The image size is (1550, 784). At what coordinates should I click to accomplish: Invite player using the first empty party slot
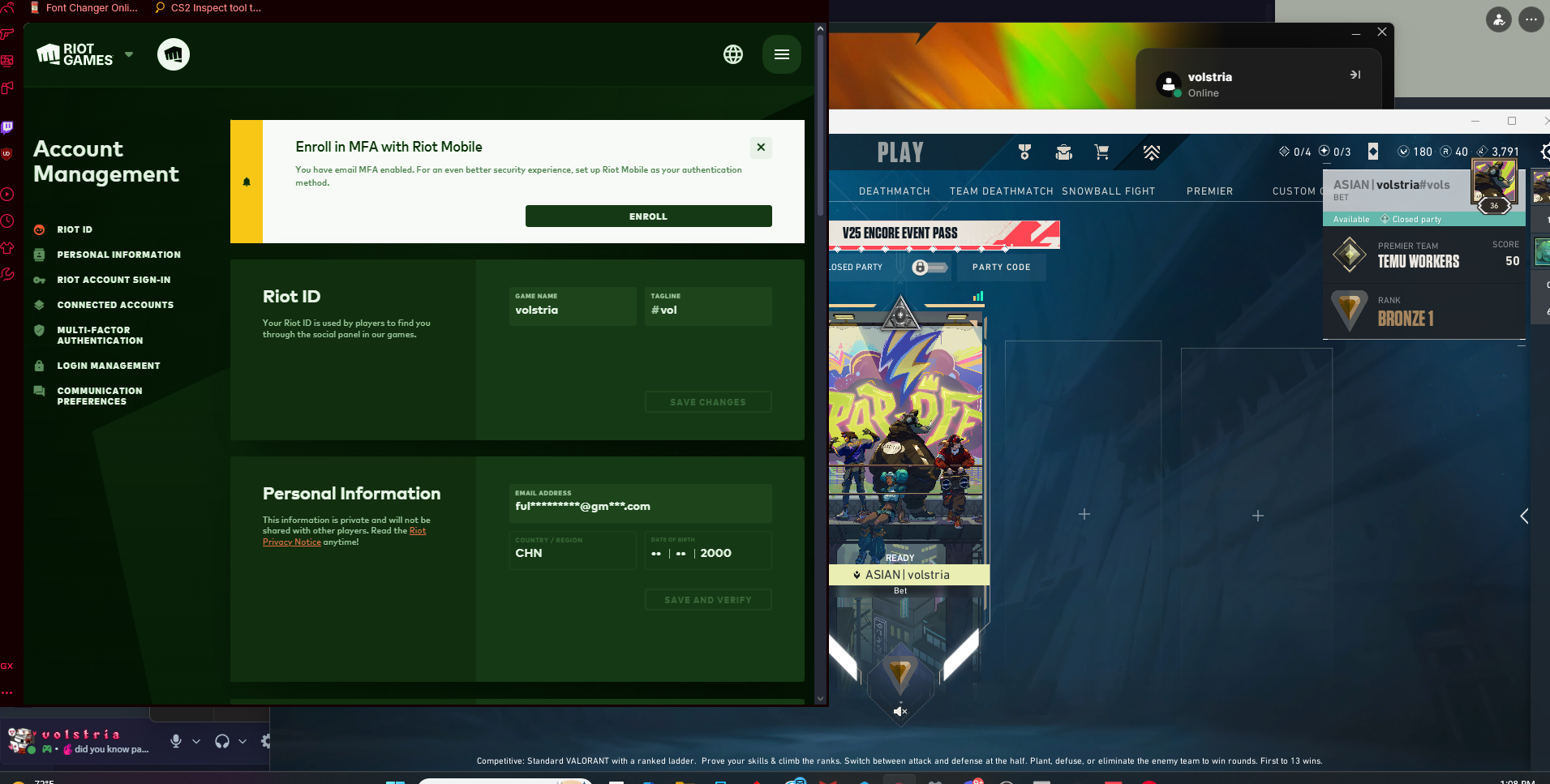point(1084,515)
